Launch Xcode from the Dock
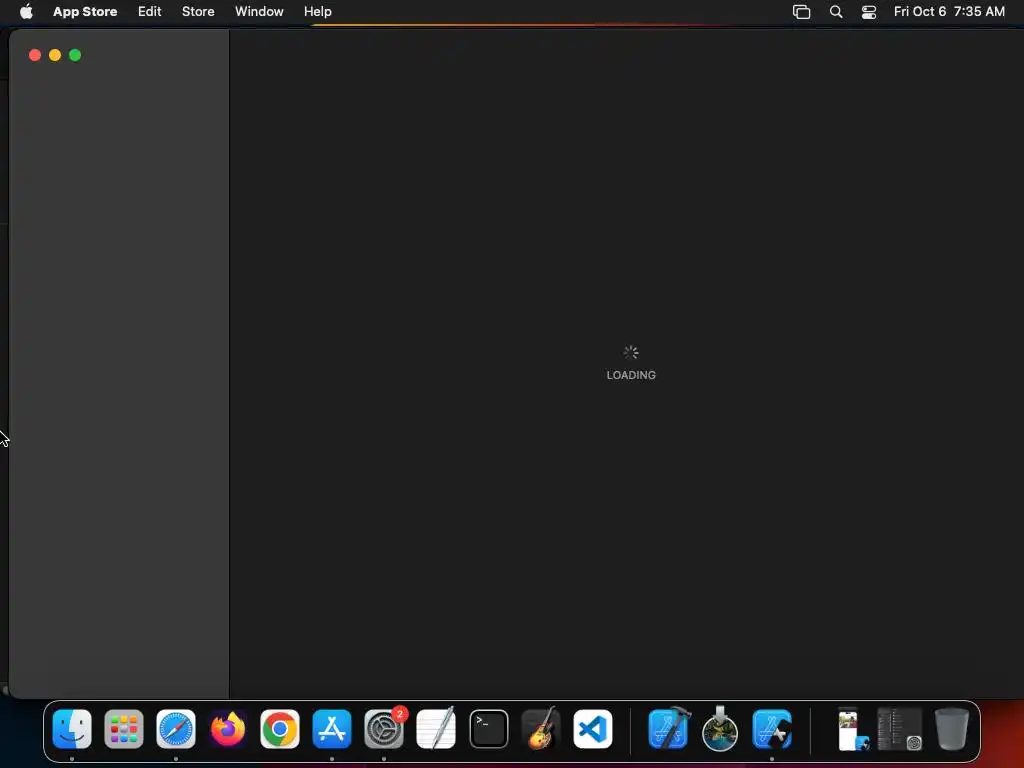This screenshot has height=768, width=1024. (669, 728)
